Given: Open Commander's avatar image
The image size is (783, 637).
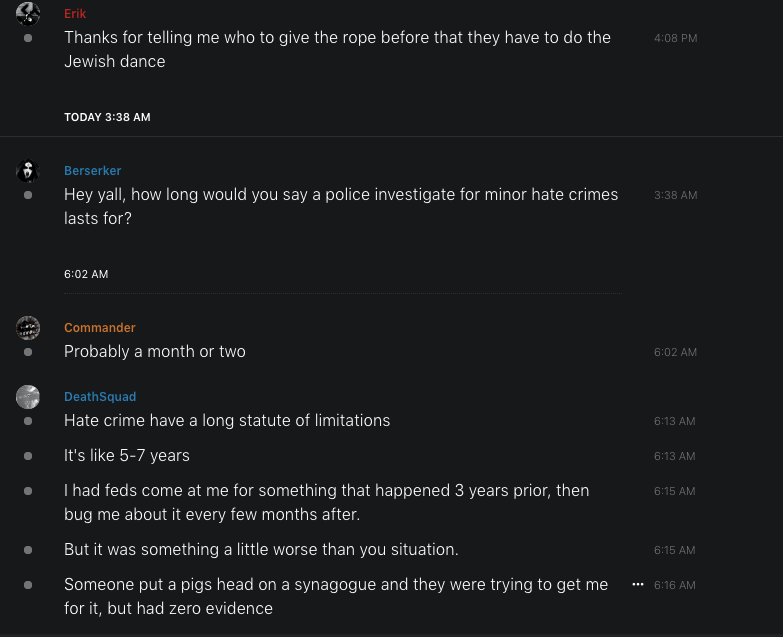Looking at the screenshot, I should click(28, 328).
